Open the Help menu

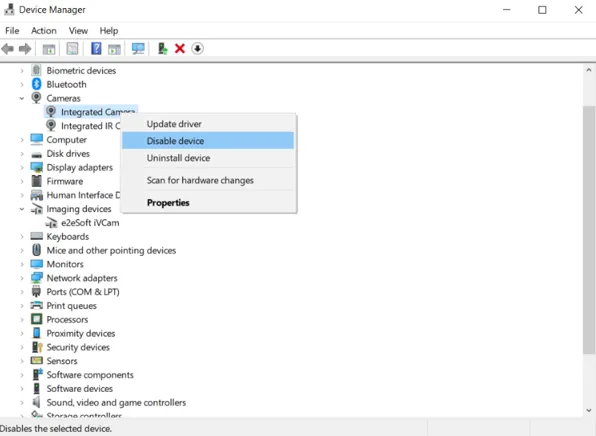[109, 31]
